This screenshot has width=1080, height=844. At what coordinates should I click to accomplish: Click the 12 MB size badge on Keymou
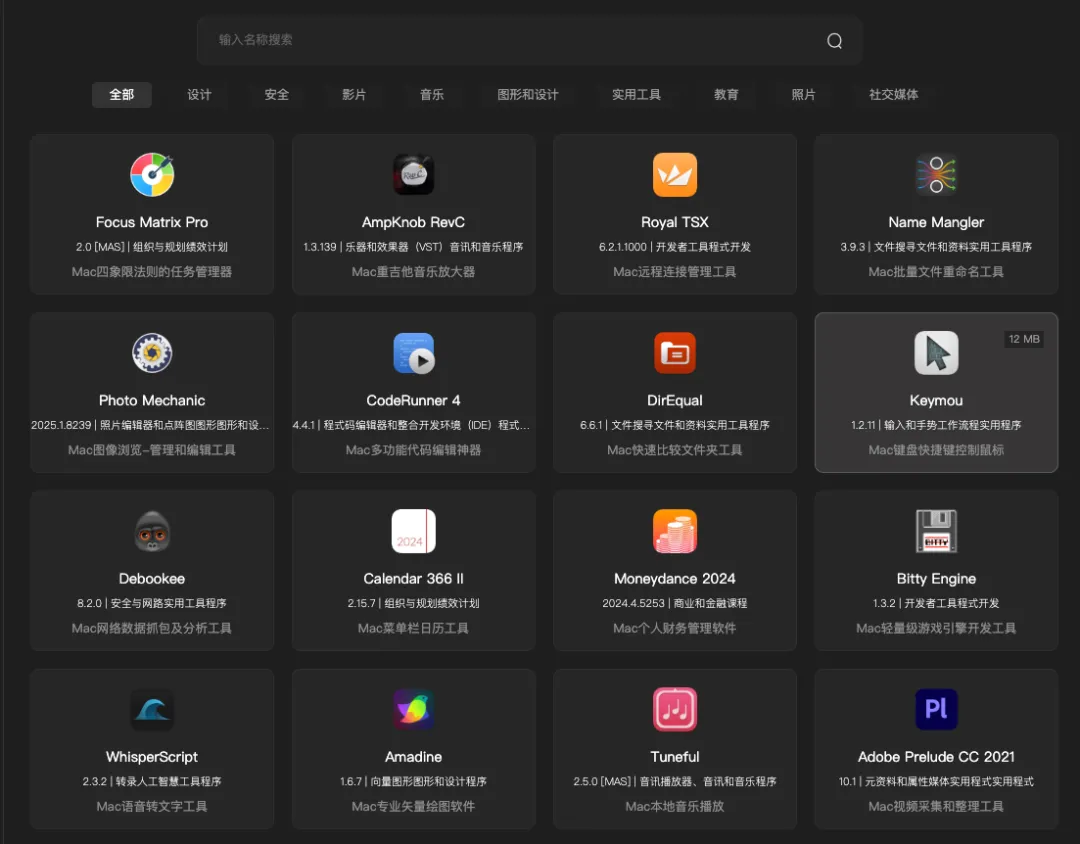(x=1024, y=339)
